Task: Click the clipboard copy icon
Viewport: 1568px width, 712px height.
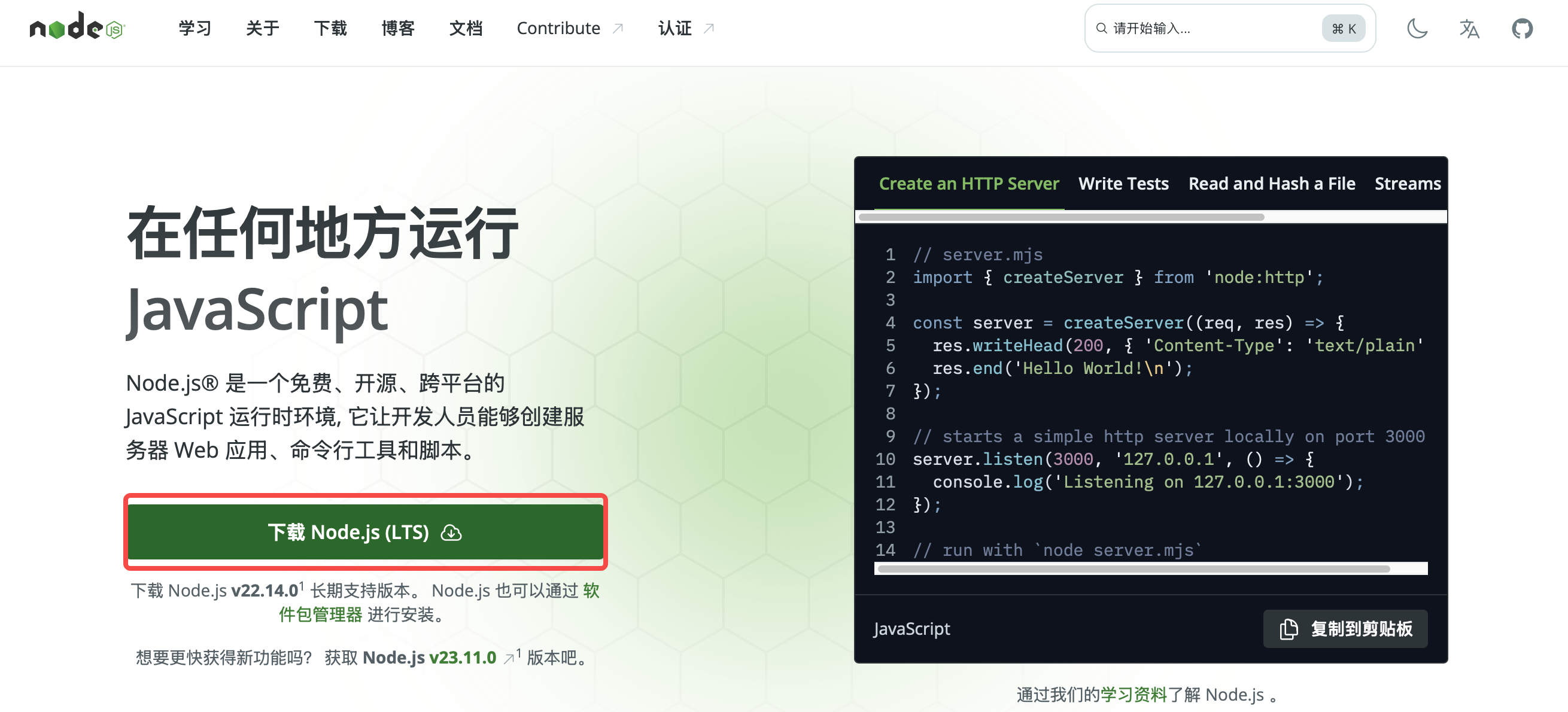Action: (x=1288, y=629)
